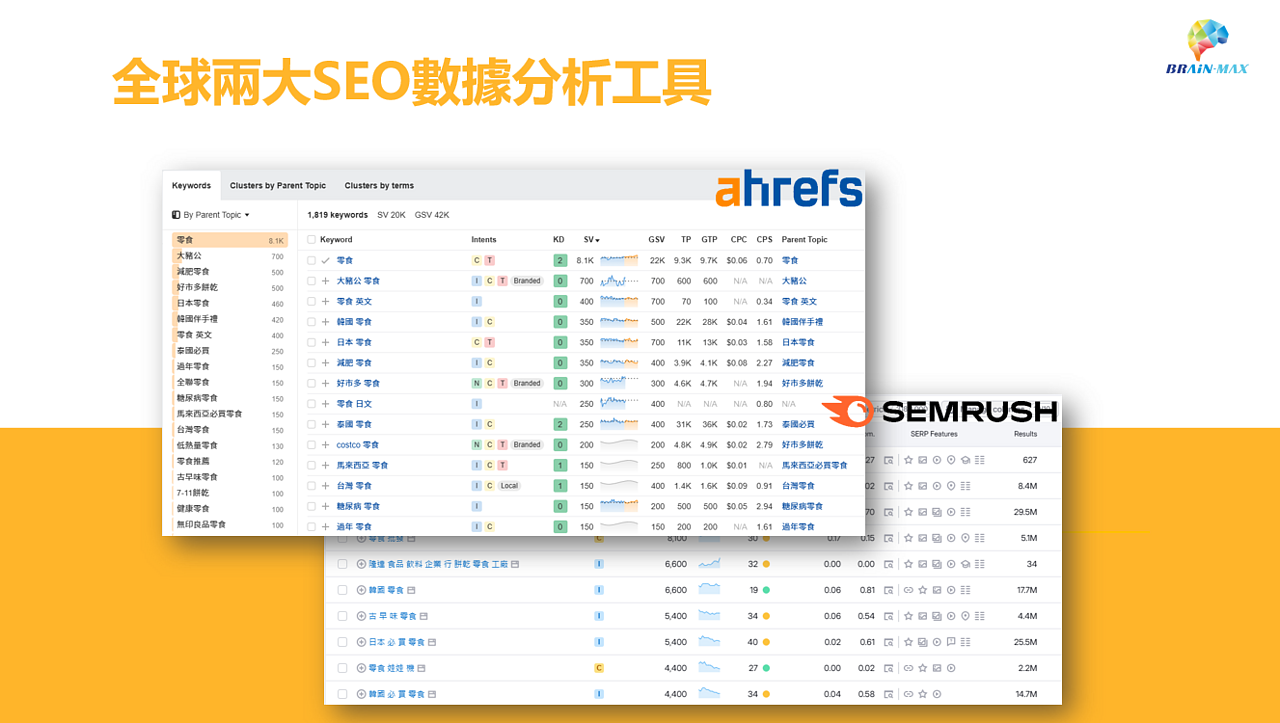Screen dimensions: 1280x723
Task: Open the 韓國伴手禮 parent topic link
Action: (x=802, y=322)
